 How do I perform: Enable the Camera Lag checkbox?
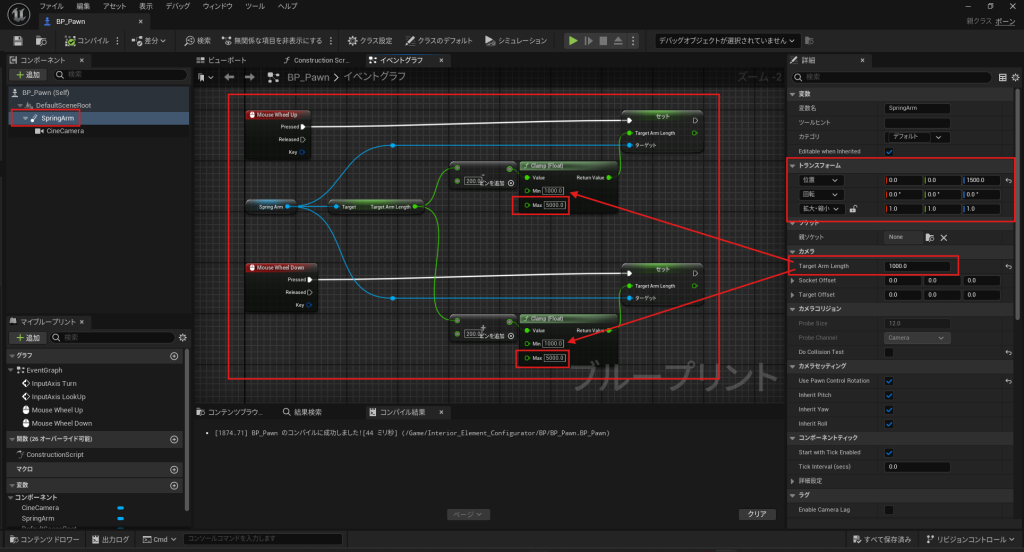point(889,510)
